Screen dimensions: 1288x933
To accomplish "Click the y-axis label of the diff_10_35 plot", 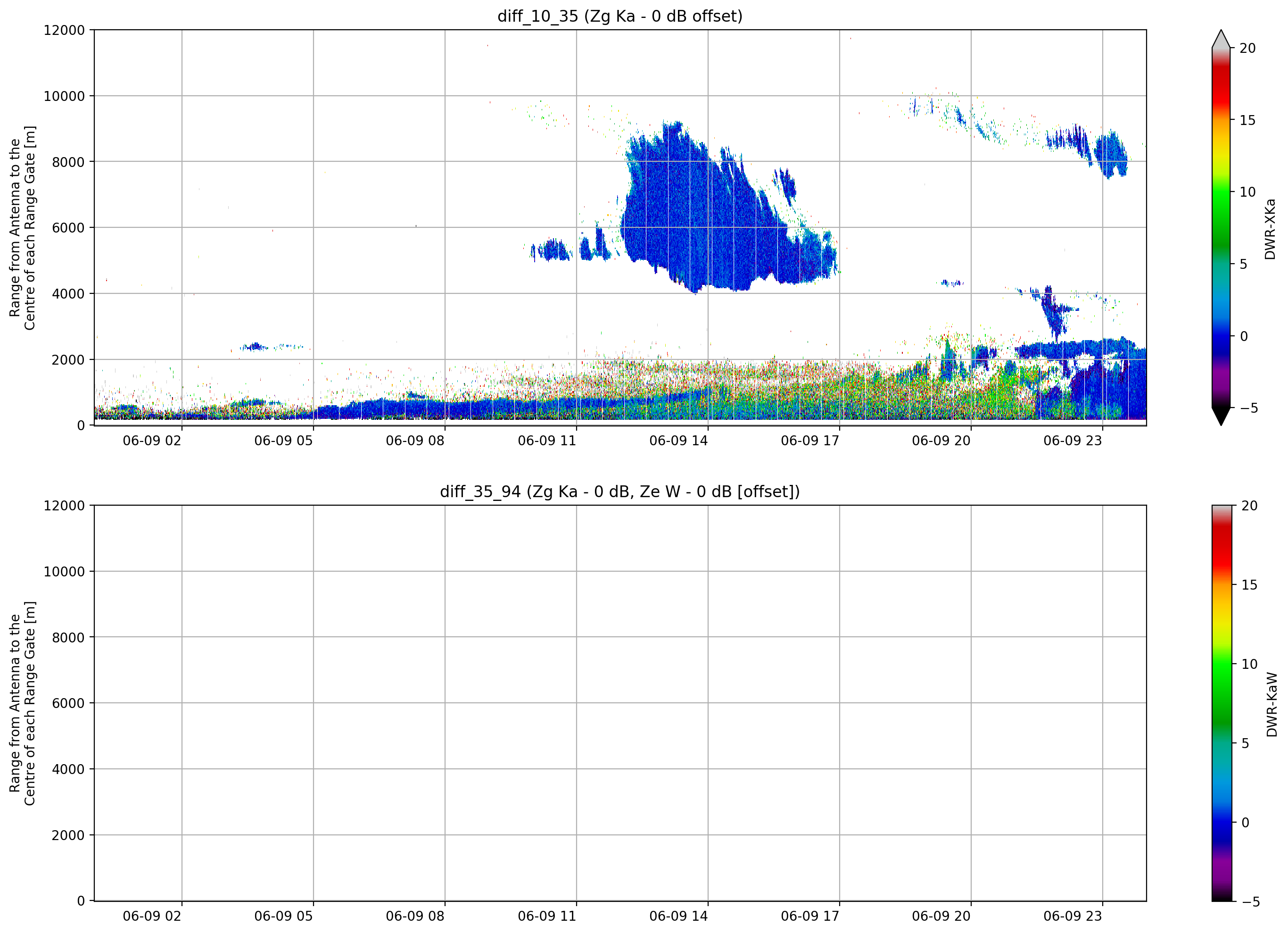I will [x=22, y=228].
